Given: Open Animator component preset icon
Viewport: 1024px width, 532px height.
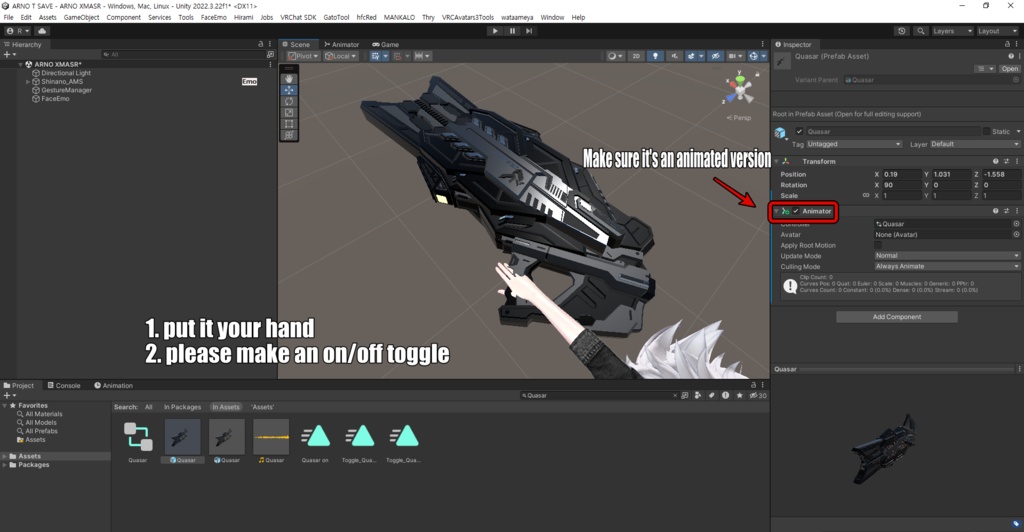Looking at the screenshot, I should [1006, 211].
